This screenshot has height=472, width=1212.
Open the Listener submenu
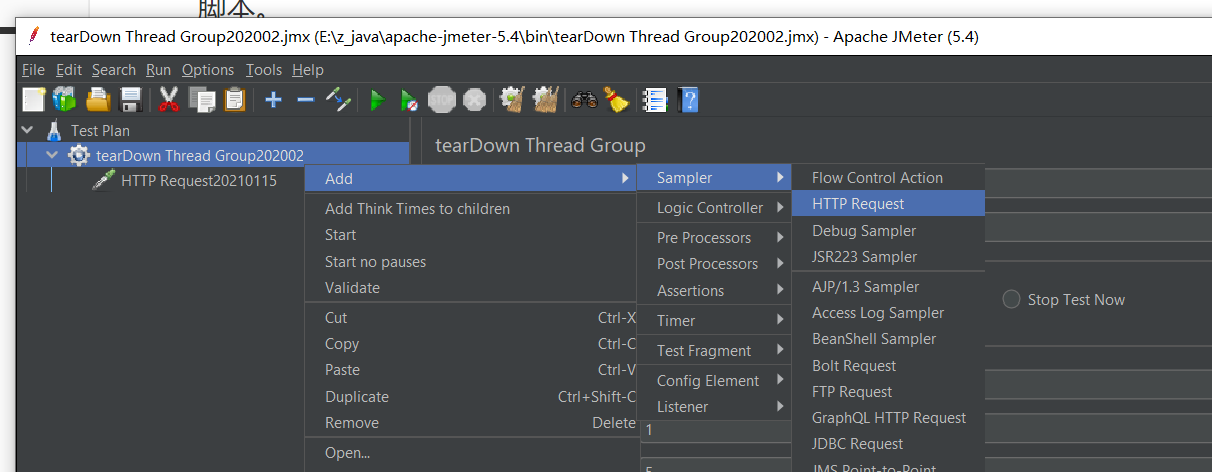pos(713,406)
